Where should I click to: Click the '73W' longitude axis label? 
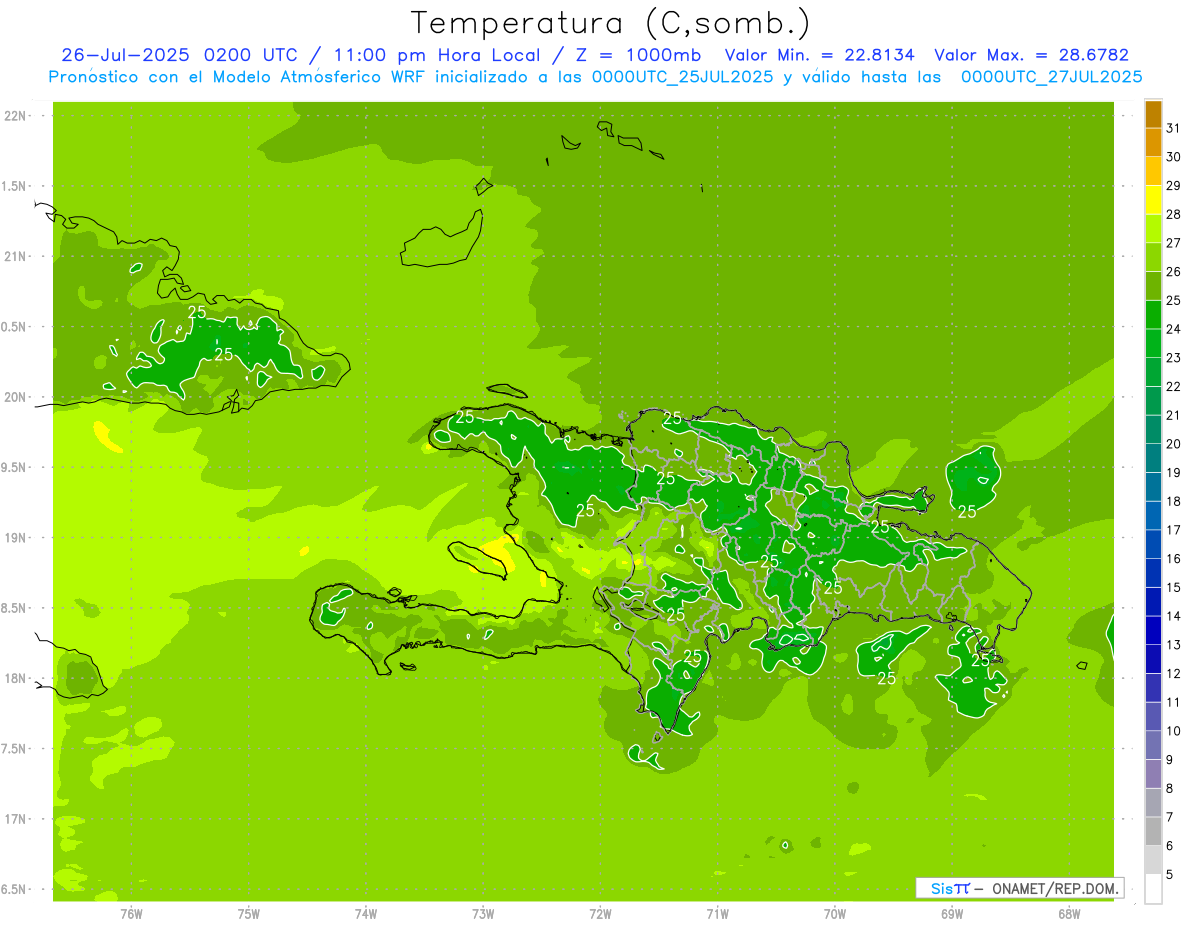(483, 914)
